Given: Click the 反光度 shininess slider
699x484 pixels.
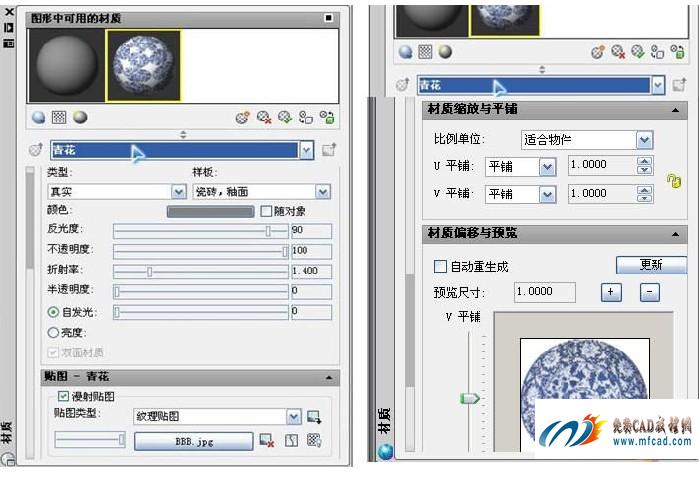Looking at the screenshot, I should (200, 231).
